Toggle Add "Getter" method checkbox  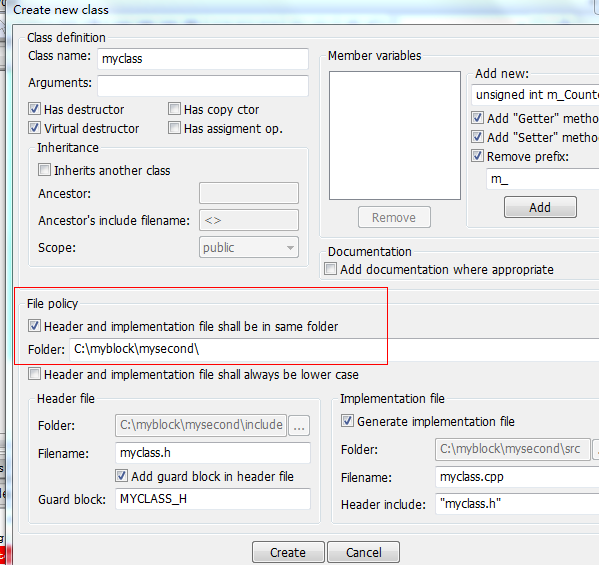[477, 118]
